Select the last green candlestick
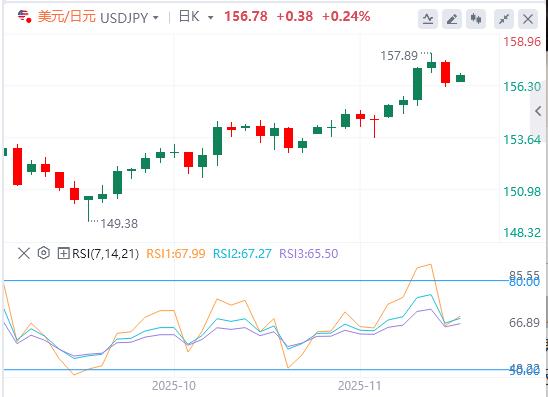548x397 pixels. (461, 78)
